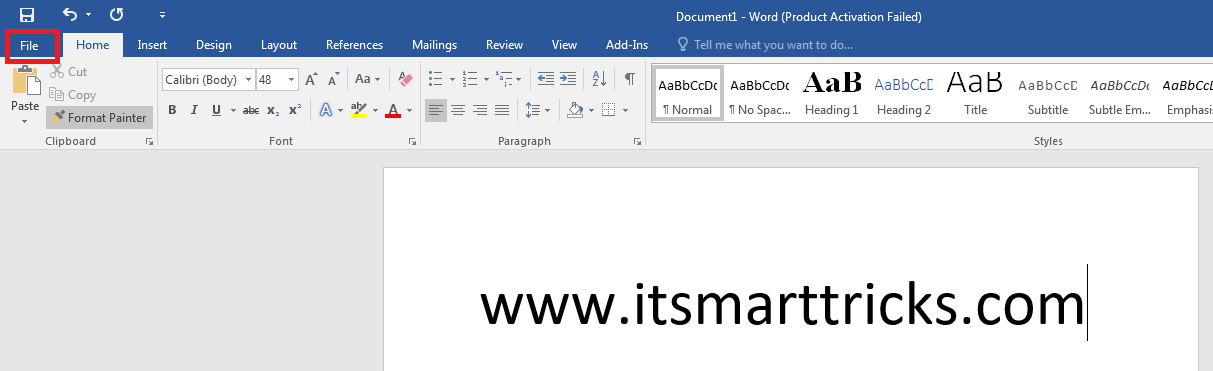Screen dimensions: 1213x371
Task: Increase paragraph indent
Action: (568, 79)
